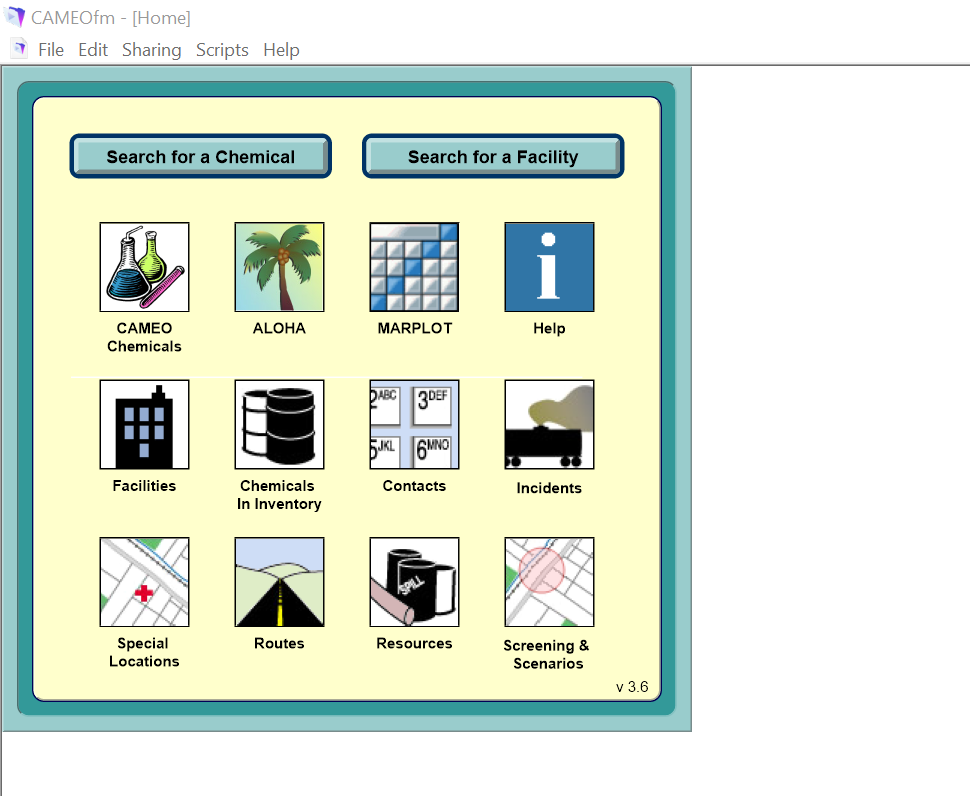
Task: Click the Facilities label text
Action: [x=144, y=486]
